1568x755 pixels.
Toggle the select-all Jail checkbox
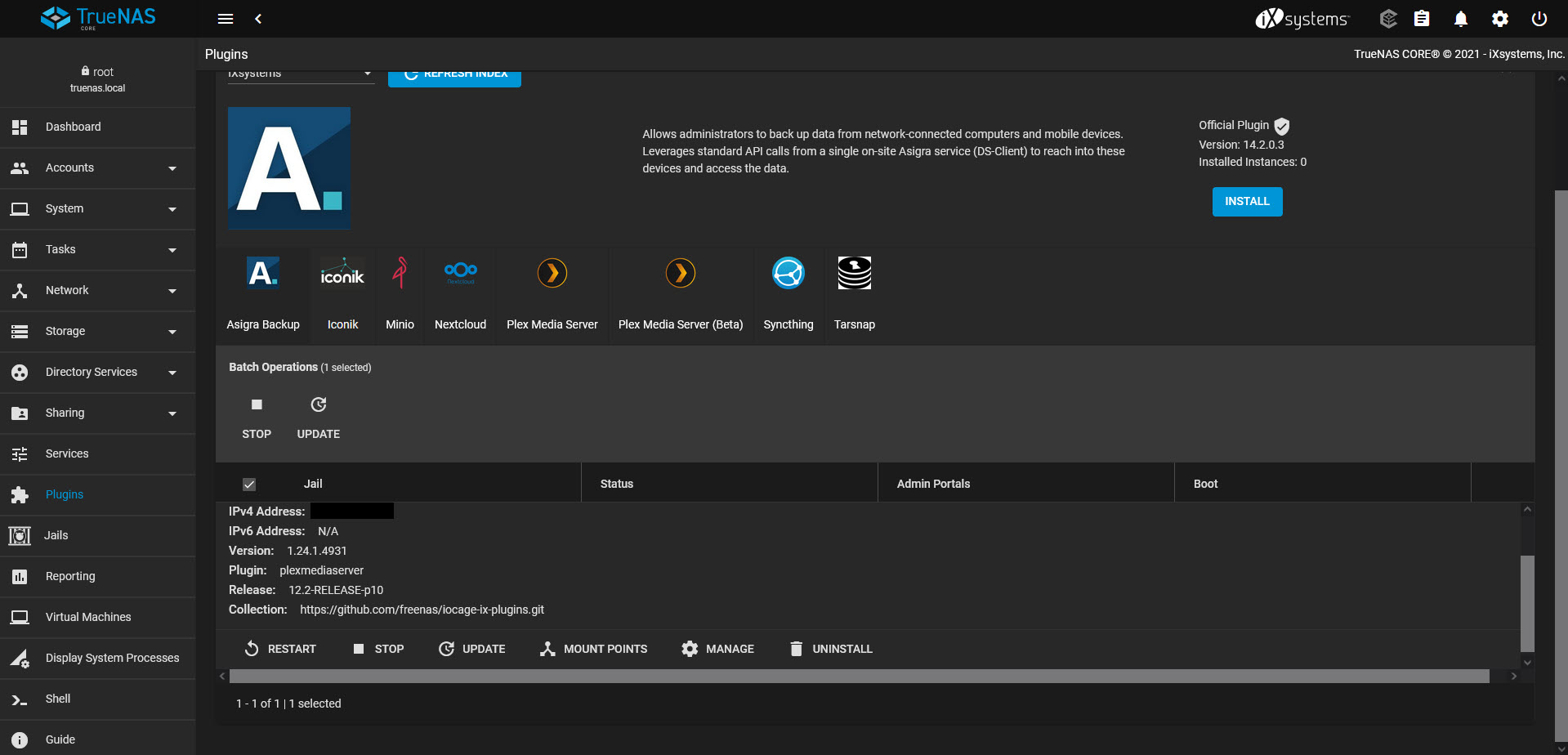coord(249,485)
